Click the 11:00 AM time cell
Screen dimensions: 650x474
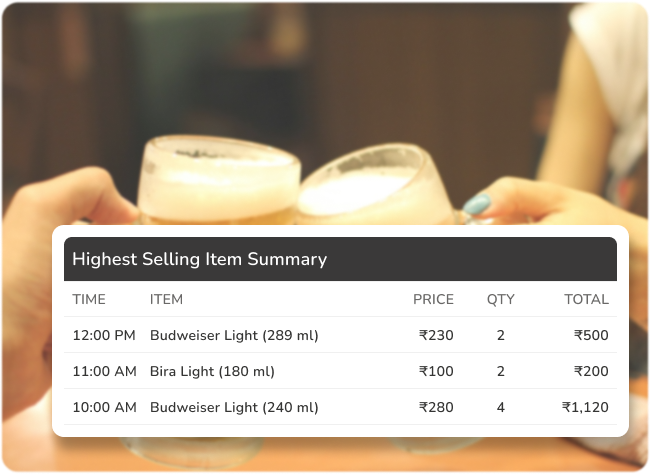click(104, 372)
